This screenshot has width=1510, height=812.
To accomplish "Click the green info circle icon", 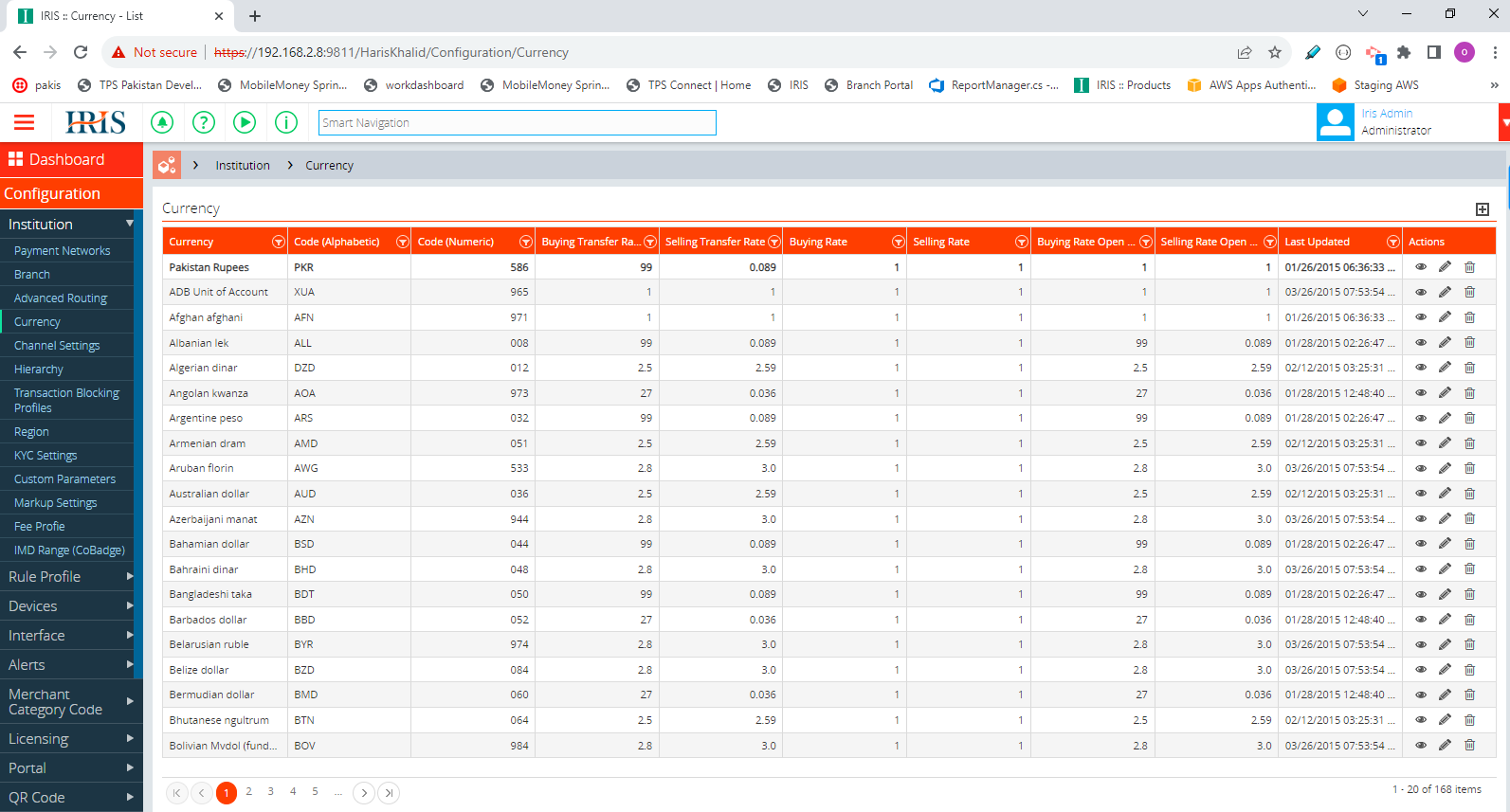I will [286, 122].
